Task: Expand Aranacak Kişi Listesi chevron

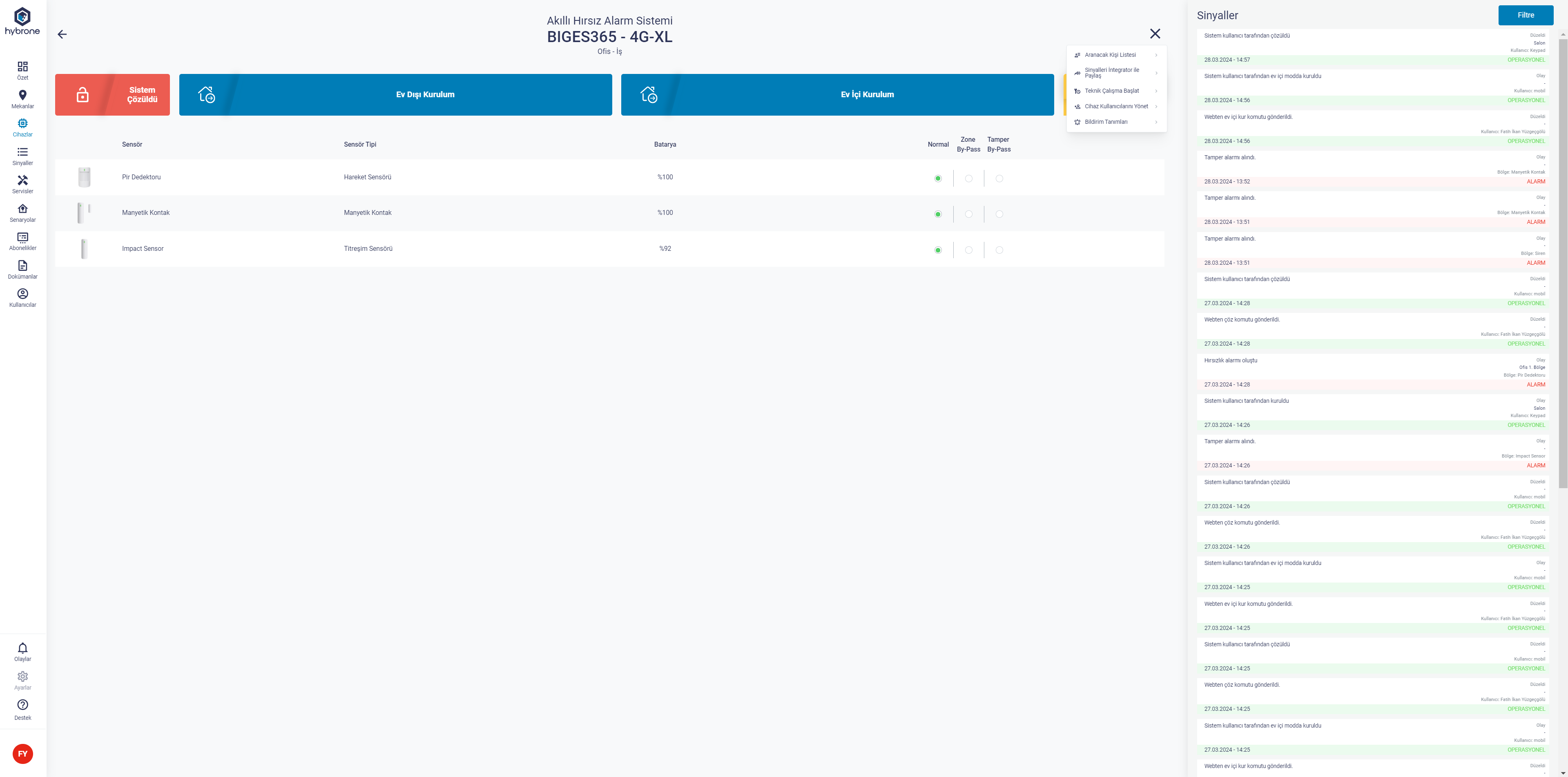Action: [1156, 56]
